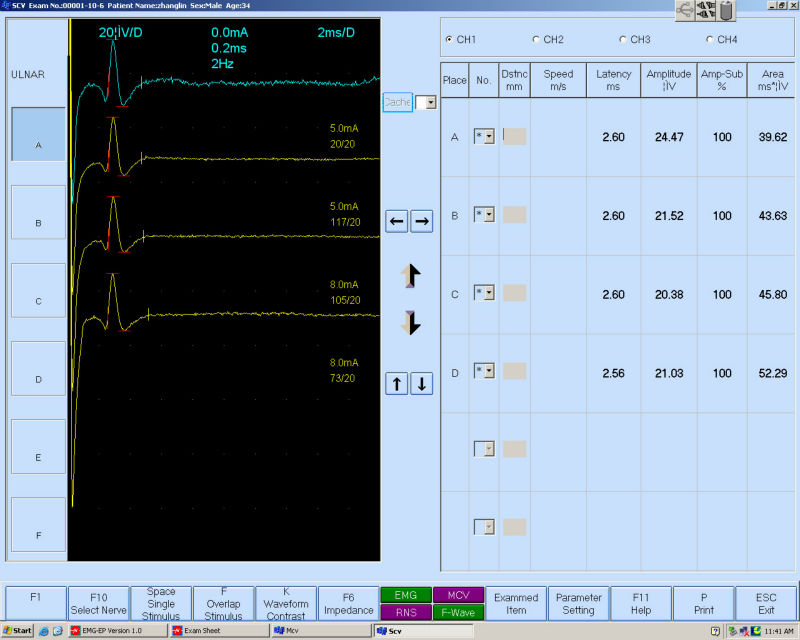
Task: Click the large downward gain arrow
Action: point(411,323)
